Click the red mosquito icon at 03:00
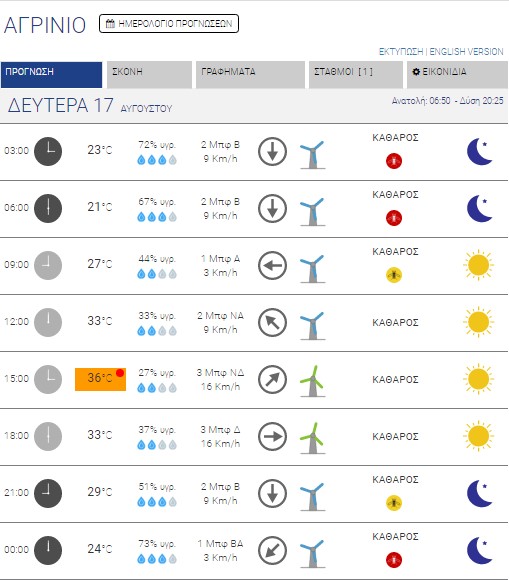The width and height of the screenshot is (509, 580). 394,161
